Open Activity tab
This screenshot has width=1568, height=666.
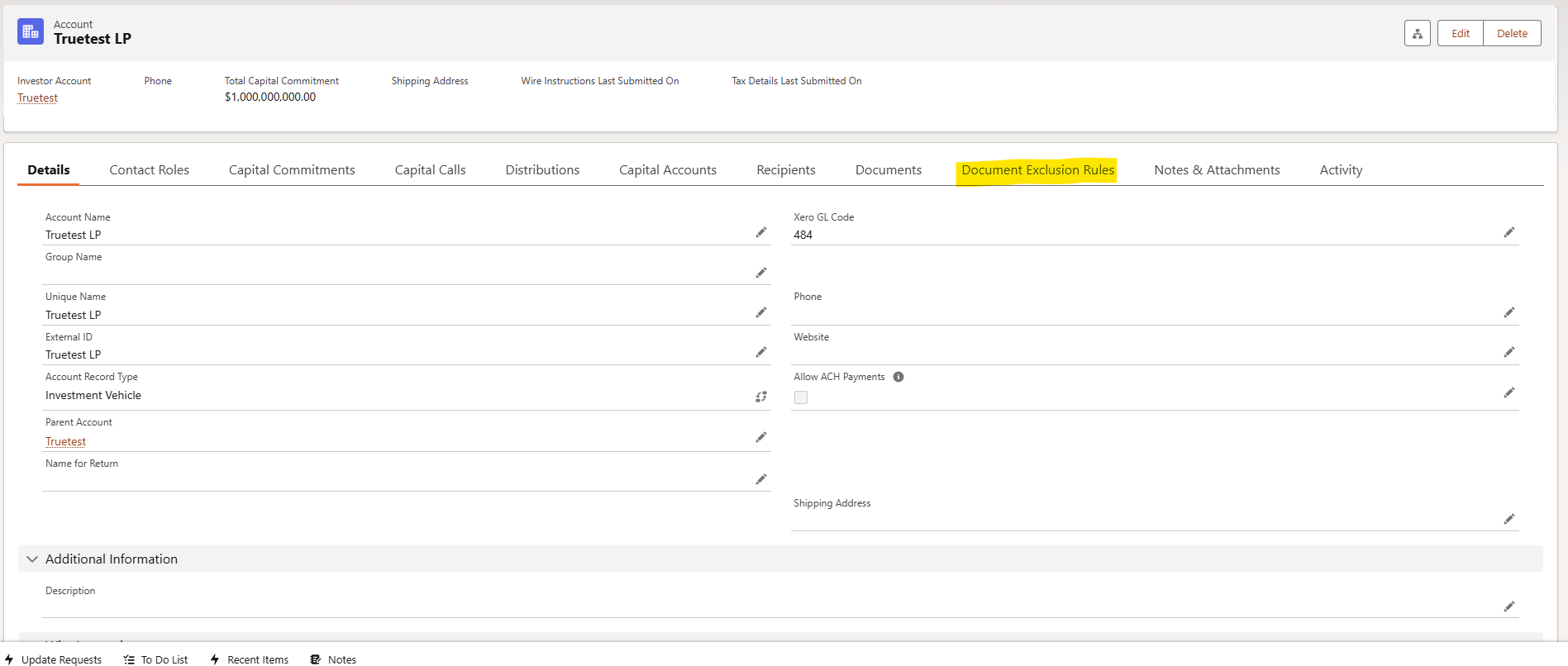(1341, 169)
